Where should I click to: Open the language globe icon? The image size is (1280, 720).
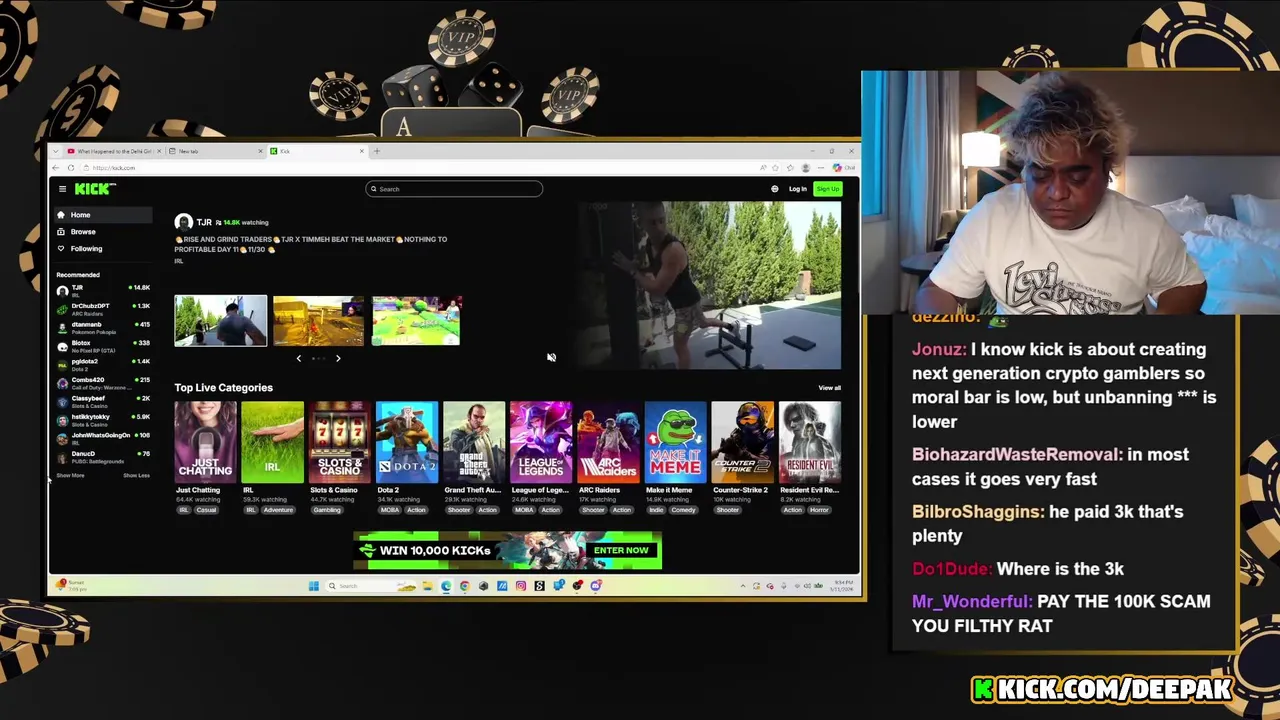point(774,189)
